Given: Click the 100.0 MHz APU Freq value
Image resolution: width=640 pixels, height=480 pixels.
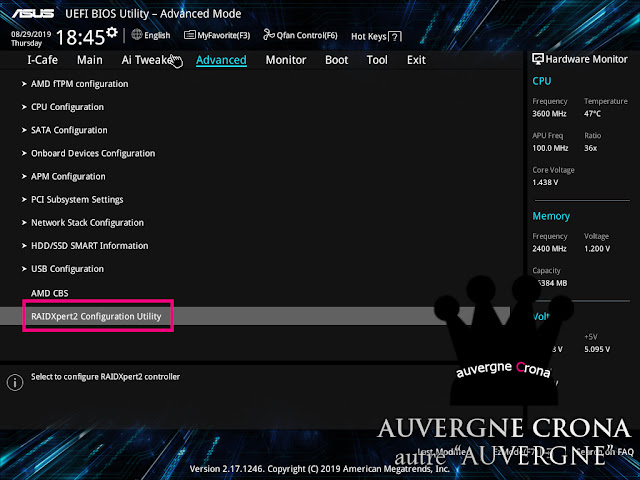Looking at the screenshot, I should (550, 148).
